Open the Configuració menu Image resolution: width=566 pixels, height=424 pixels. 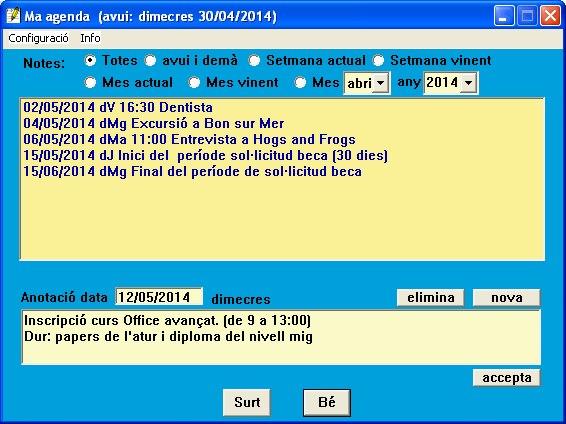(38, 38)
